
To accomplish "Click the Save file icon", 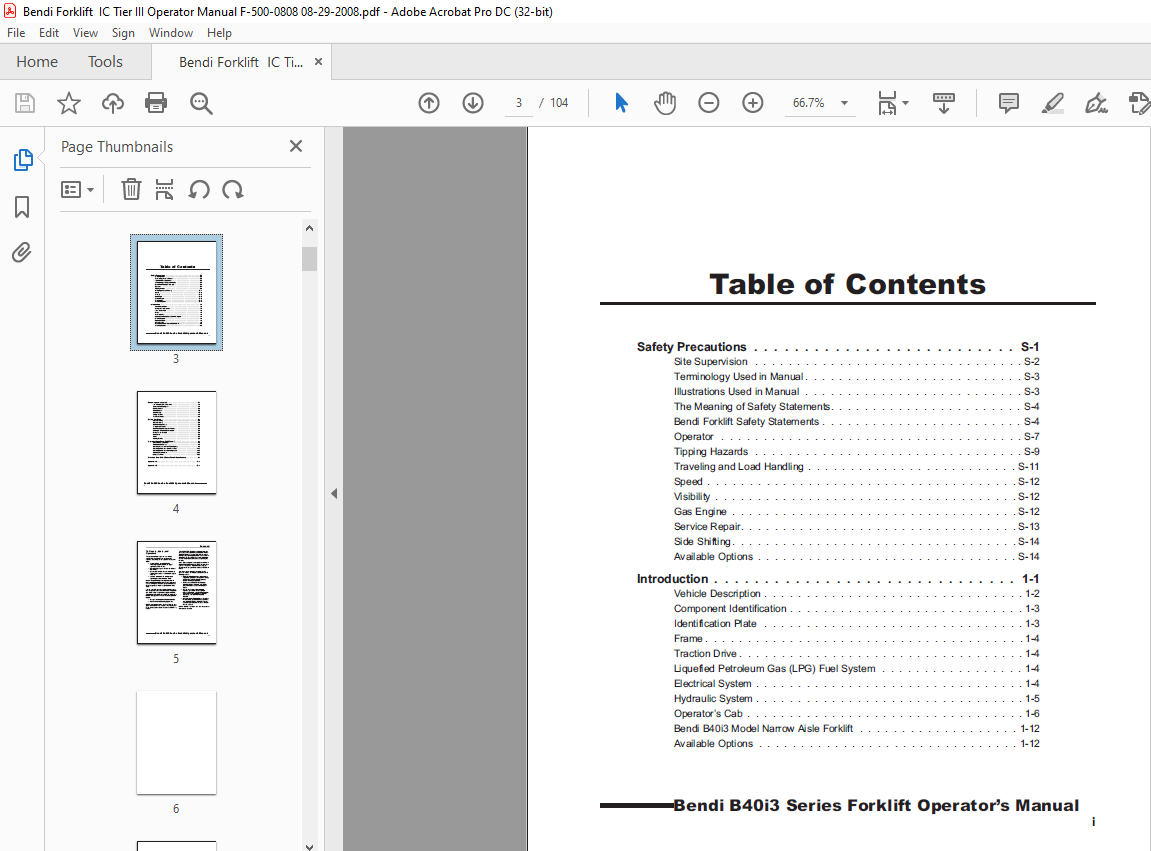I will pyautogui.click(x=25, y=103).
